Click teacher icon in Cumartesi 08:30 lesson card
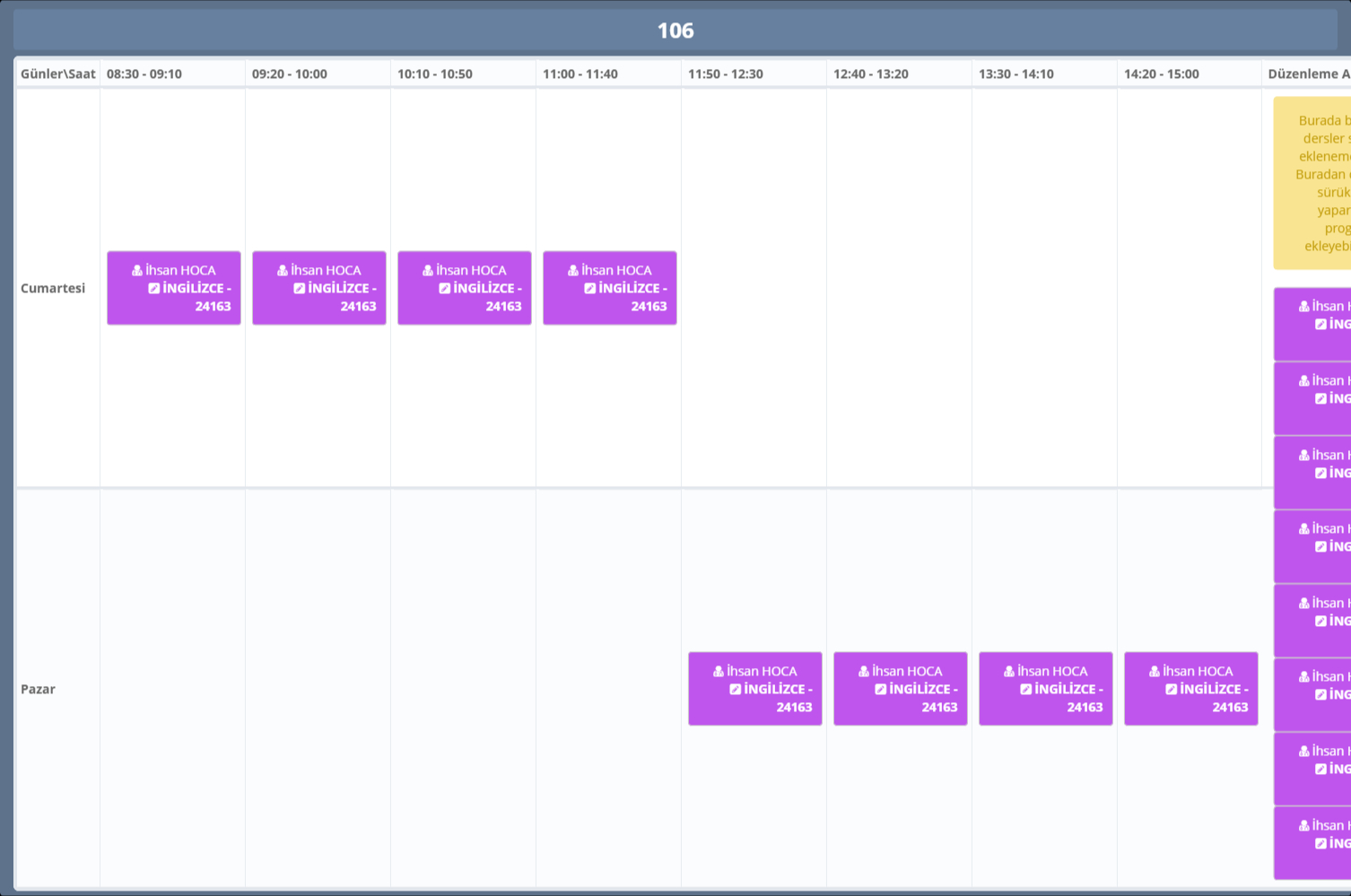 pos(137,270)
